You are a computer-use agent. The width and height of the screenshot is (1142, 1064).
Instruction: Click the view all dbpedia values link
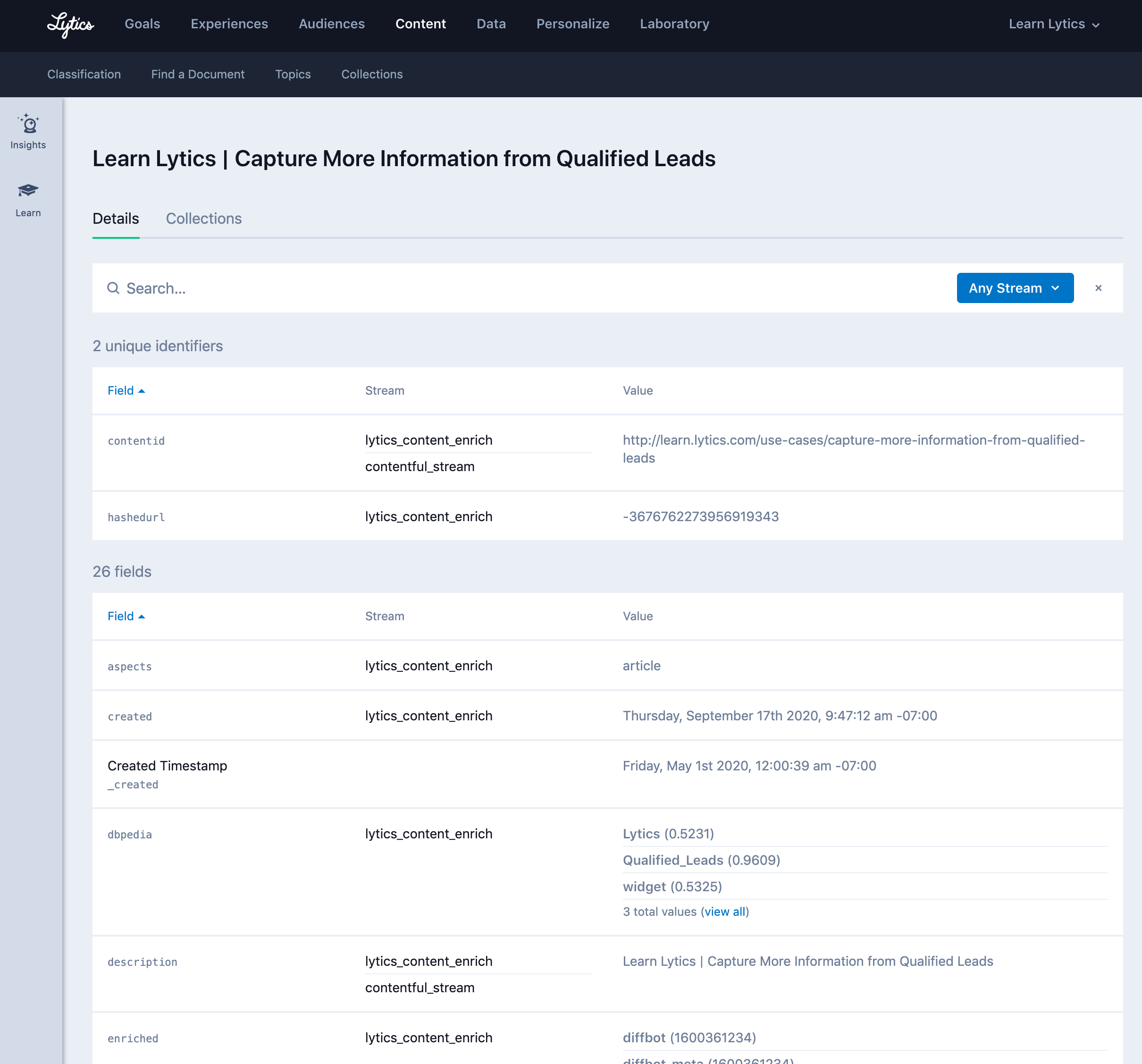click(725, 912)
